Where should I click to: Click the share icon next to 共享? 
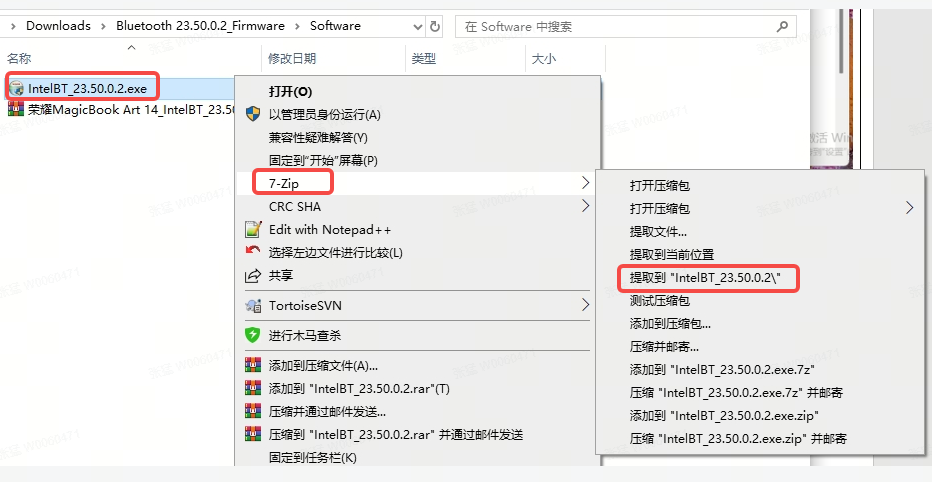[253, 275]
